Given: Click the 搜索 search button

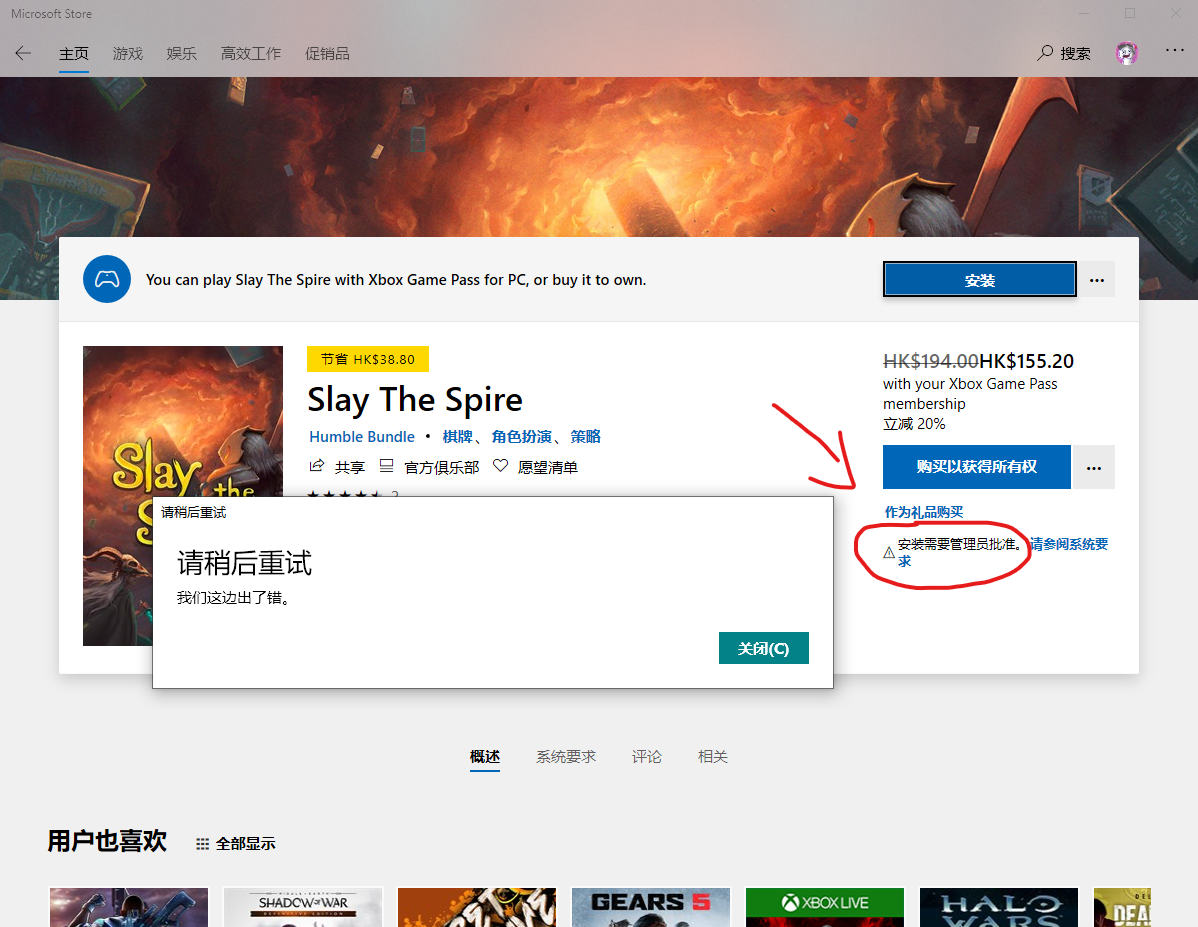Looking at the screenshot, I should click(x=1064, y=53).
